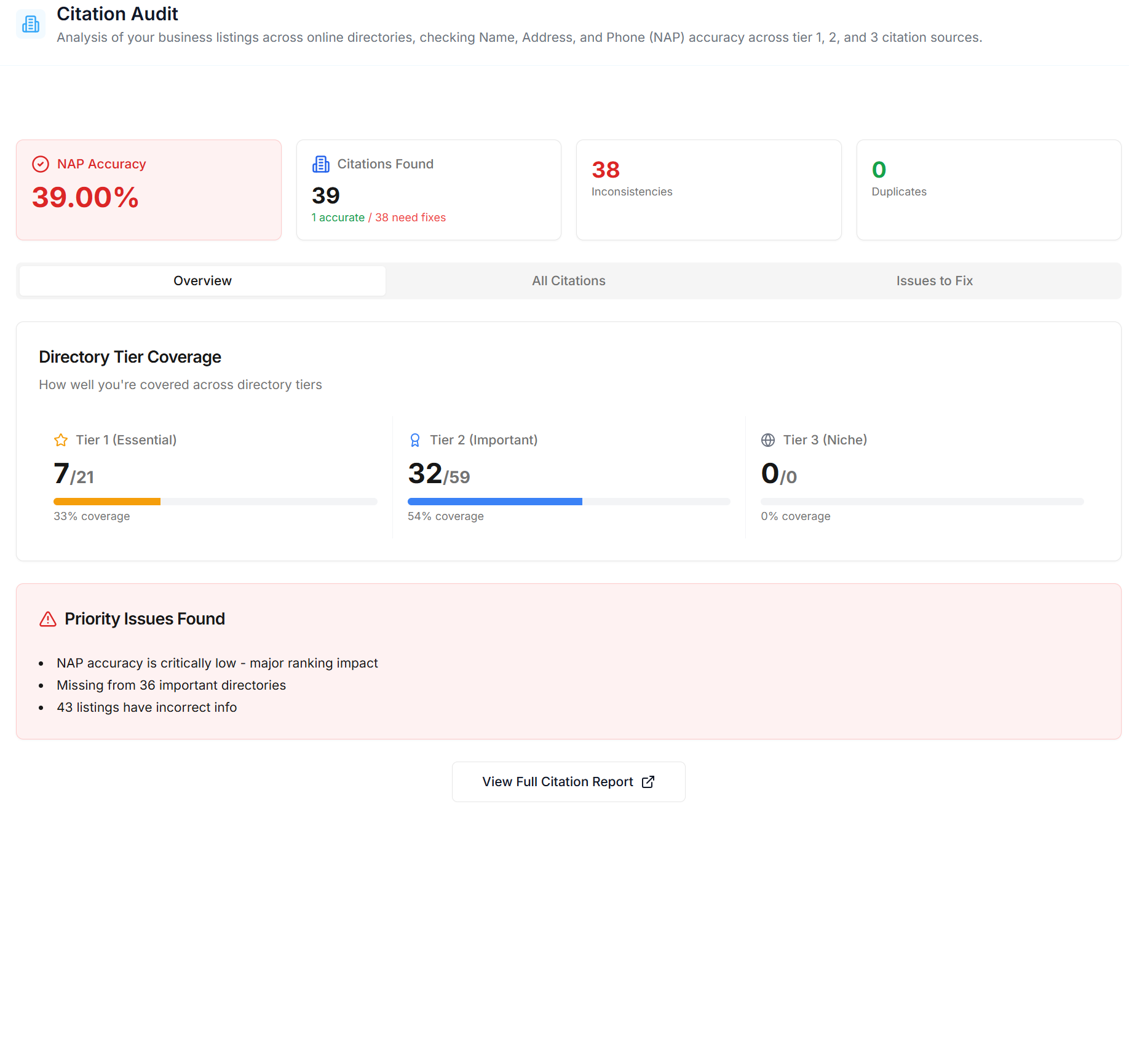Click the Priority Issues warning triangle icon
1129x1064 pixels.
47,620
